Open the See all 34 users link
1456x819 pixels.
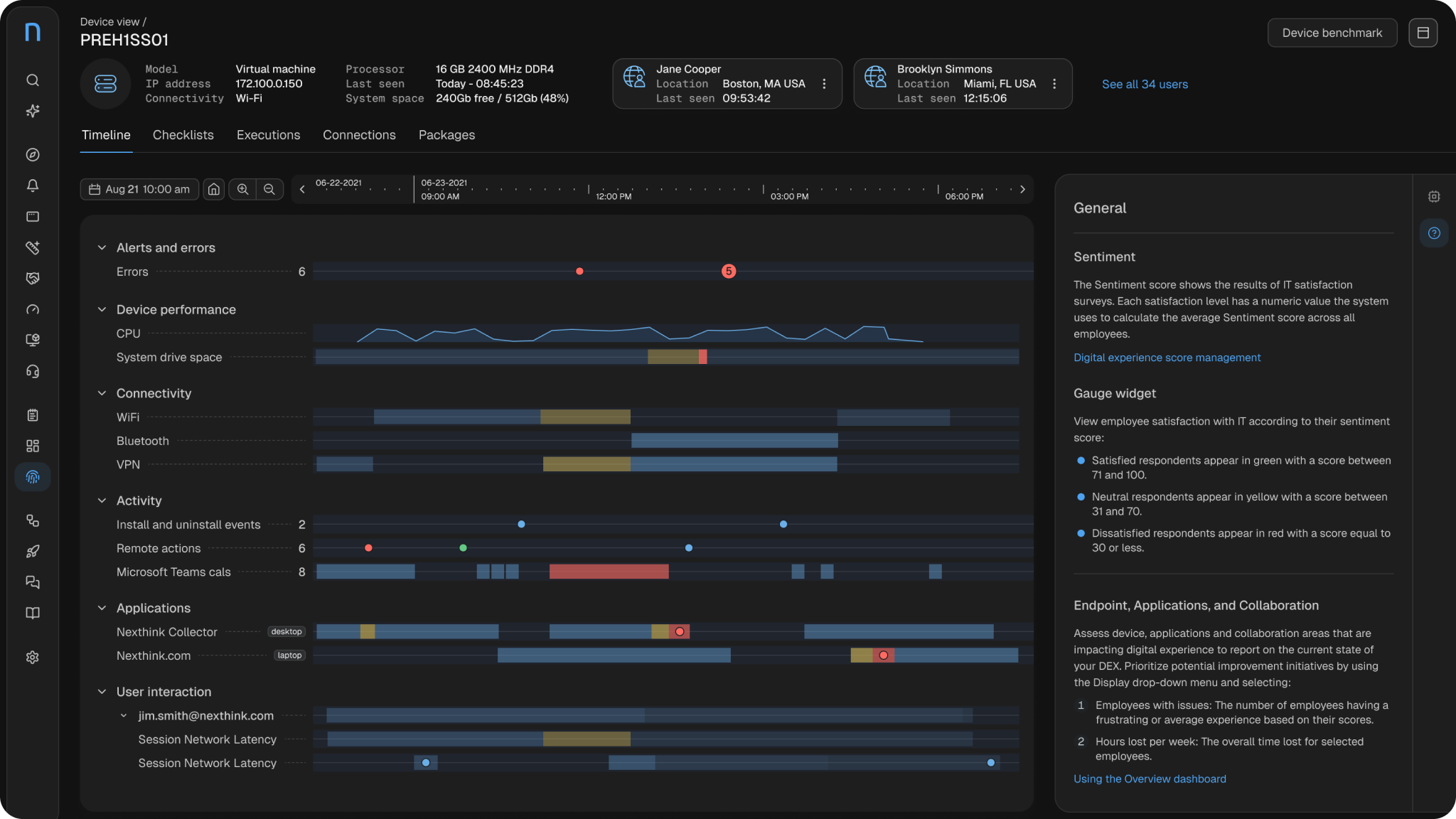coord(1145,84)
